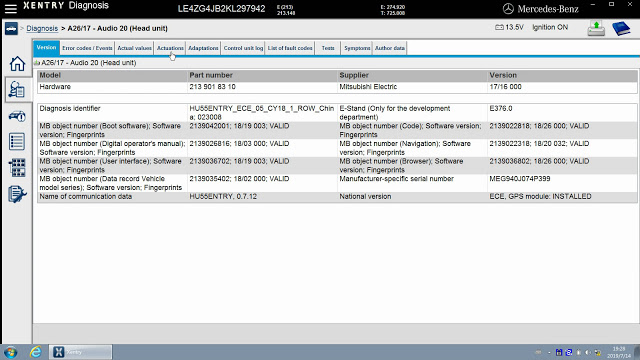The height and width of the screenshot is (360, 640).
Task: Click the Data record Vehicle model series label
Action: (x=112, y=183)
